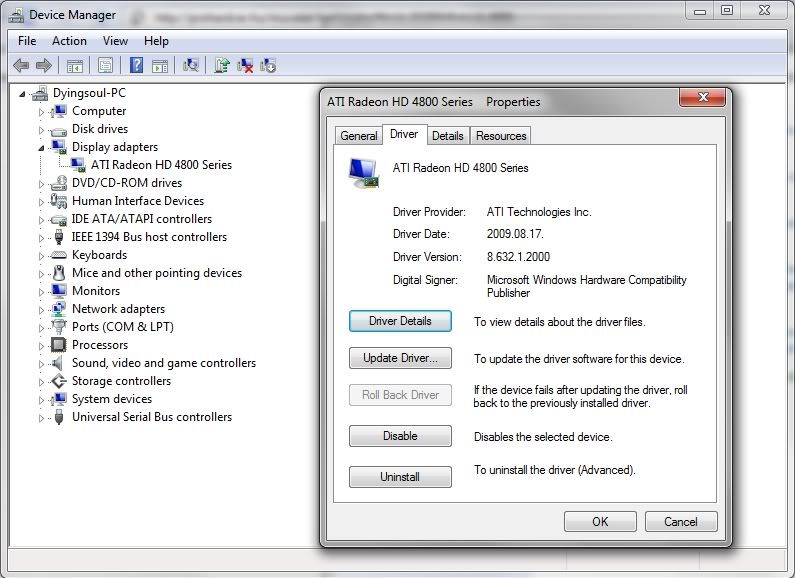Select the DVD/CD-ROM drives icon

(59, 183)
